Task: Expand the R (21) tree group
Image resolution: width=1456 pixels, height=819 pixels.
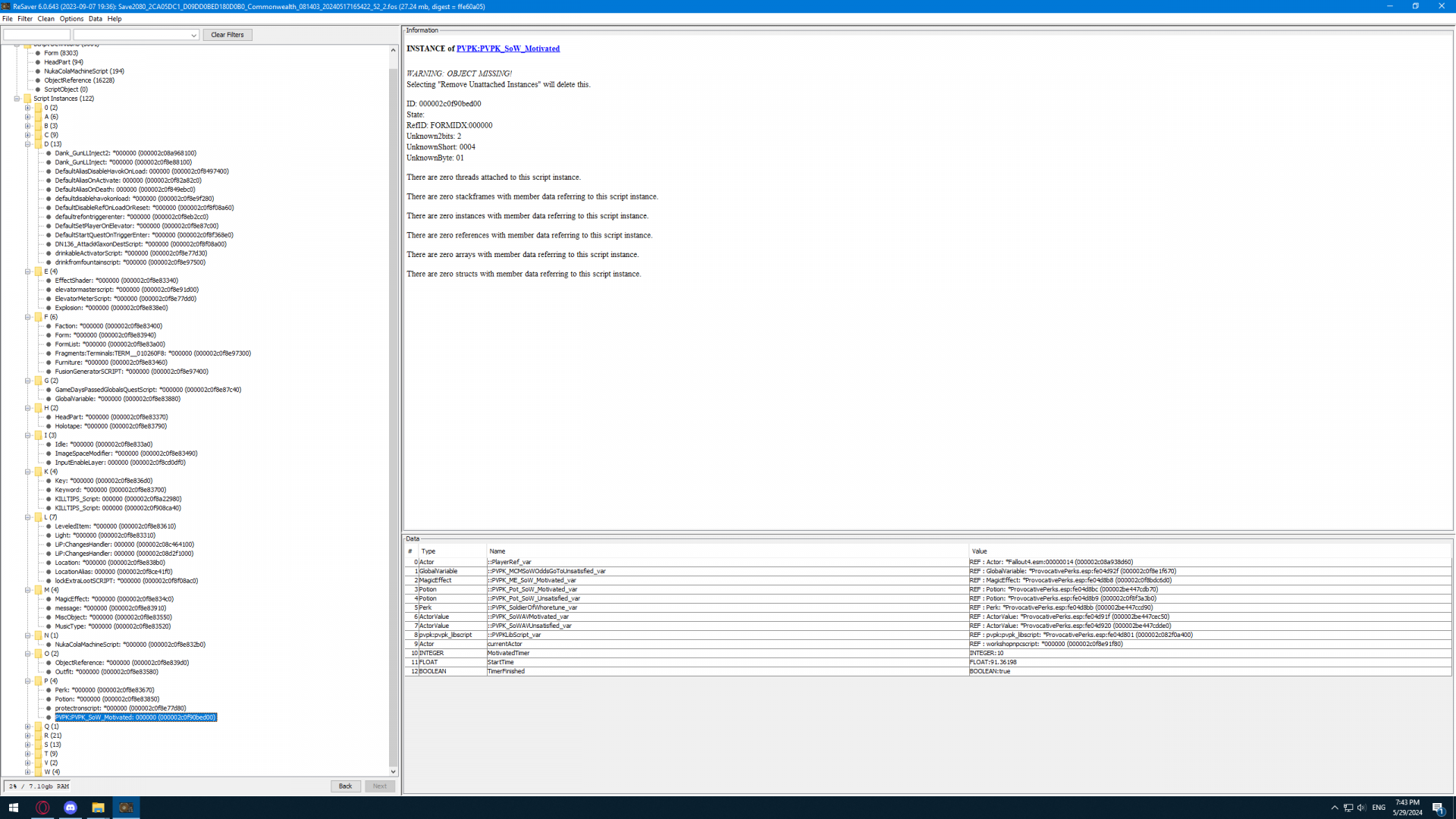Action: pos(28,736)
